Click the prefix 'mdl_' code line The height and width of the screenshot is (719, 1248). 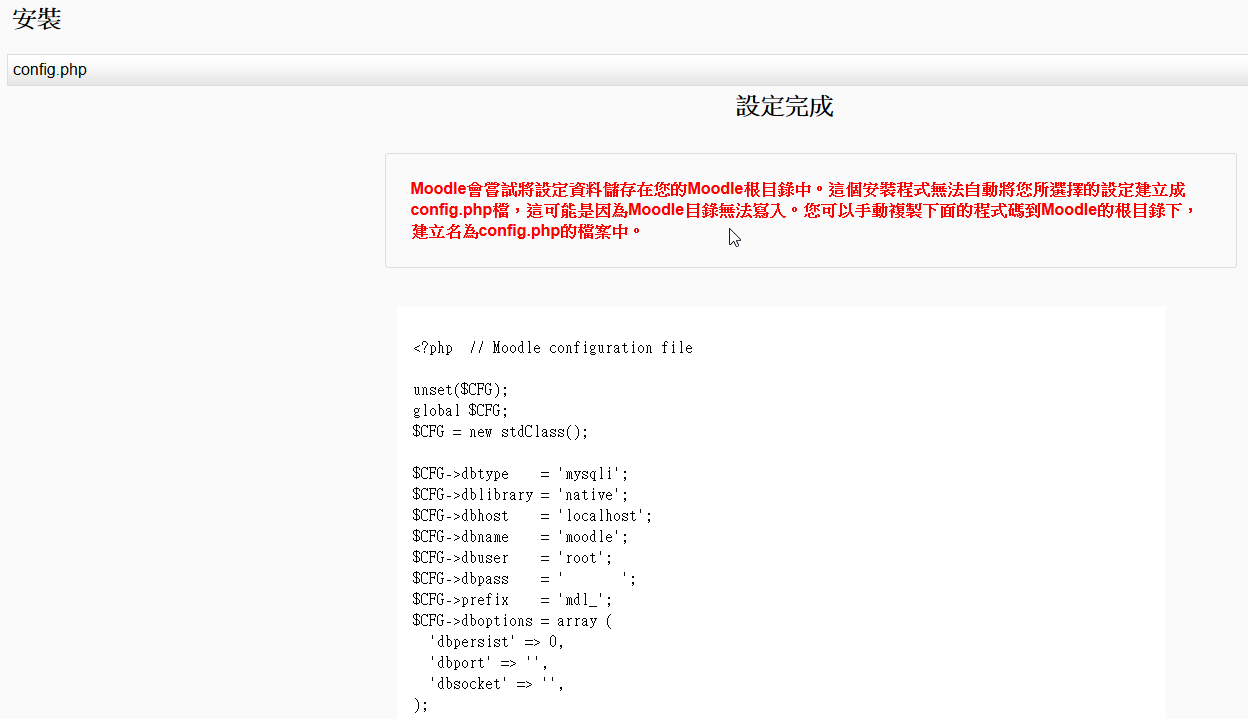[x=512, y=600]
